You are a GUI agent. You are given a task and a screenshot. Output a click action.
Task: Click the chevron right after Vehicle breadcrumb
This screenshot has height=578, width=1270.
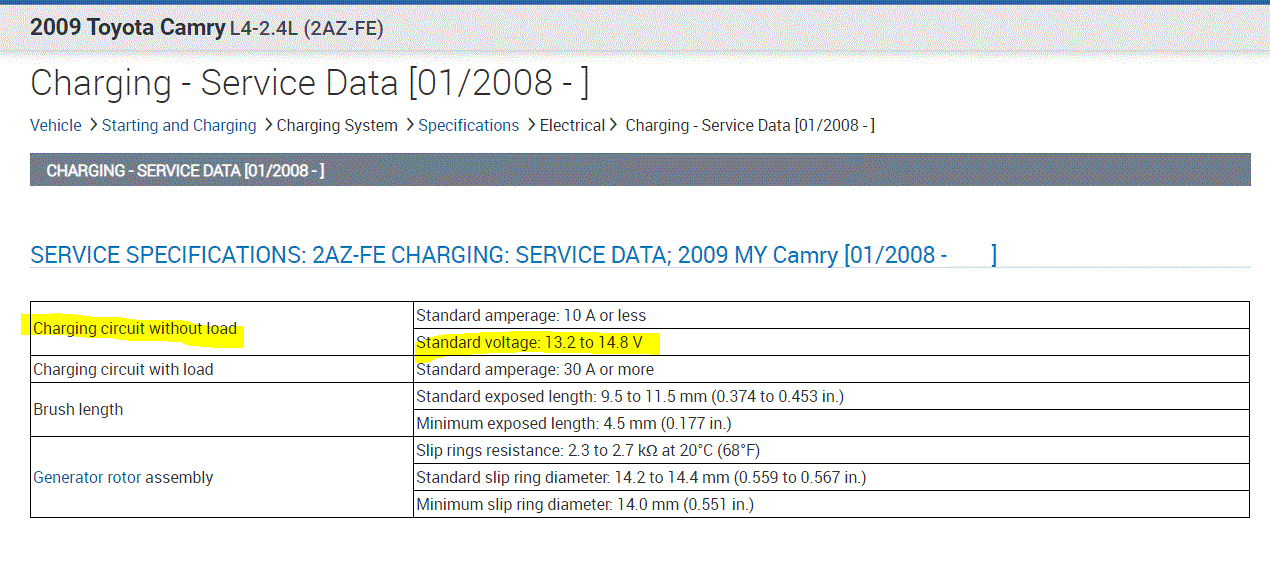coord(92,125)
